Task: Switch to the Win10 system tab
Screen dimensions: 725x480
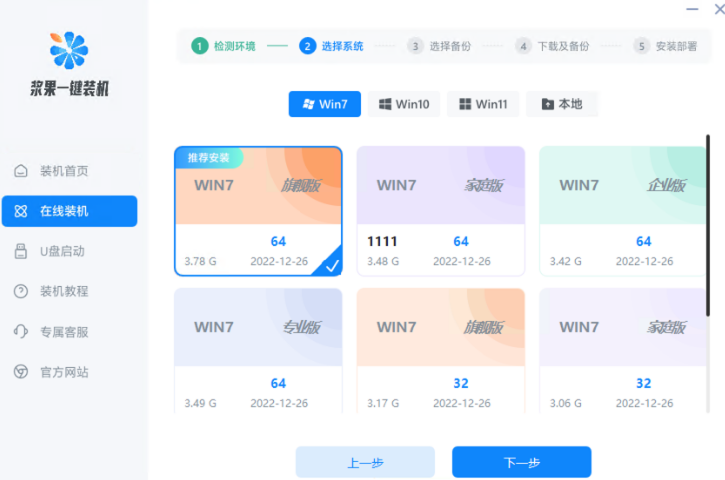Action: (404, 104)
